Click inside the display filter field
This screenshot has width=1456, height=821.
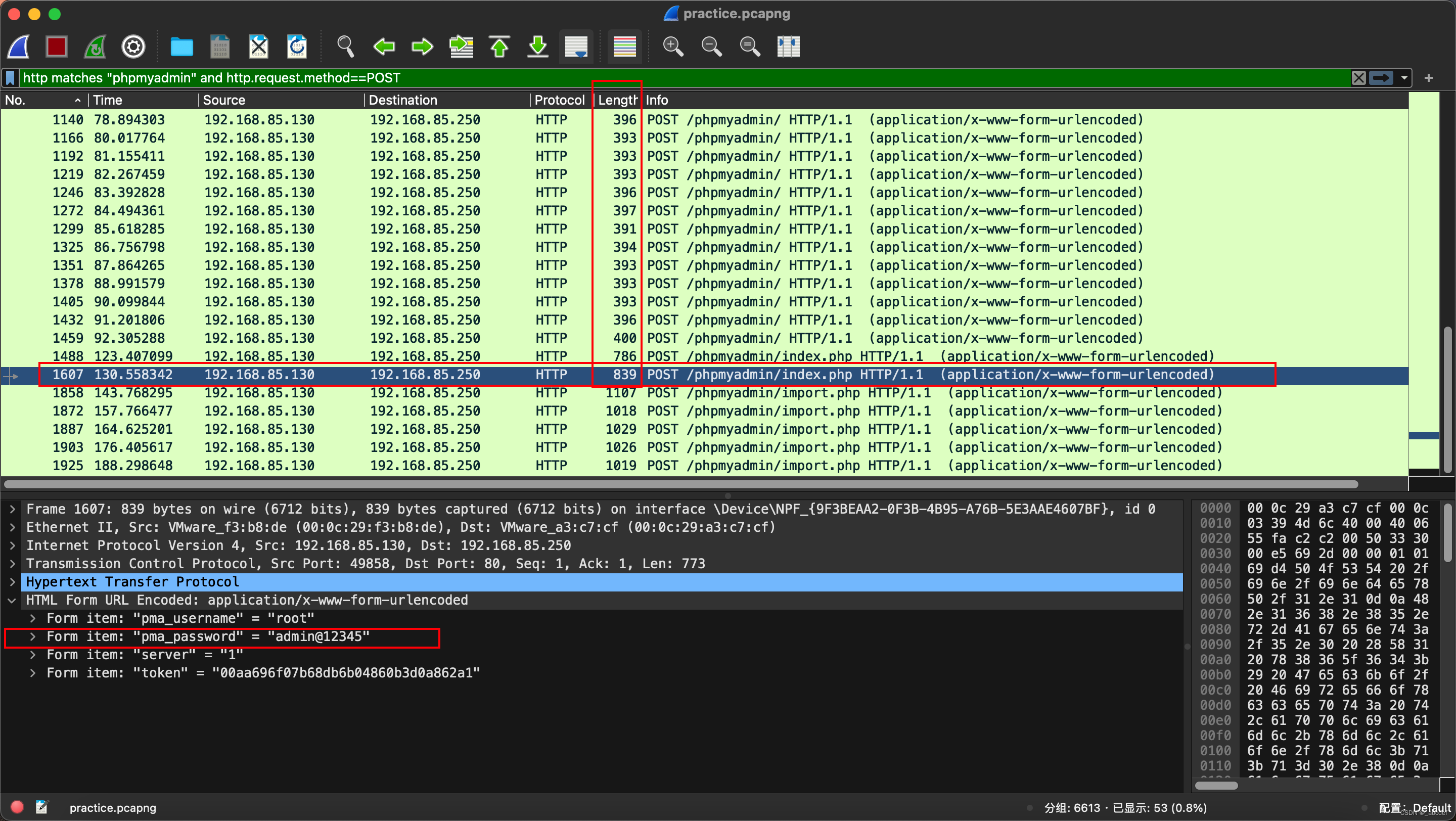click(x=678, y=78)
